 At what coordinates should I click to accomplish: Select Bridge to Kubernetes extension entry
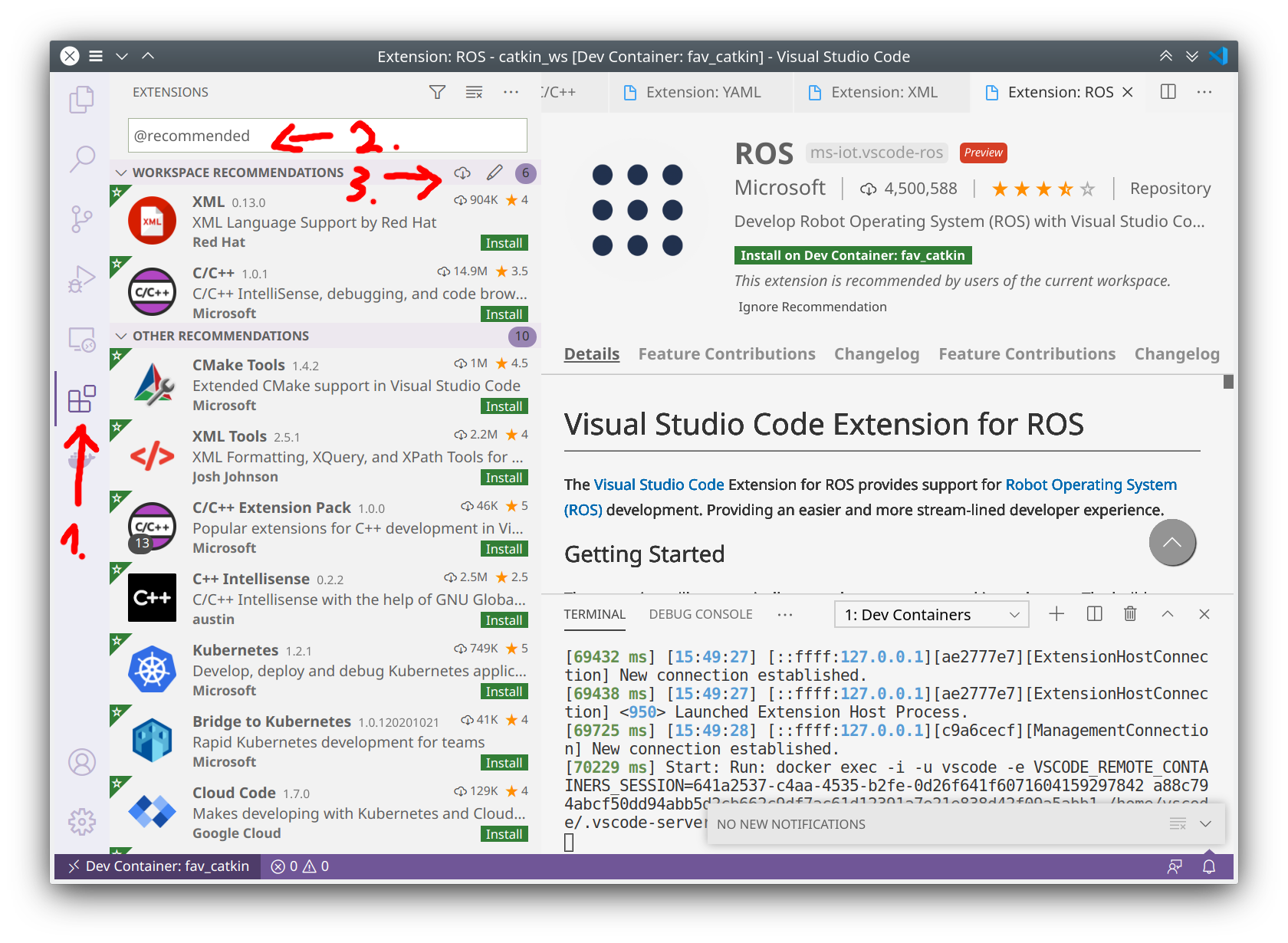tap(325, 741)
